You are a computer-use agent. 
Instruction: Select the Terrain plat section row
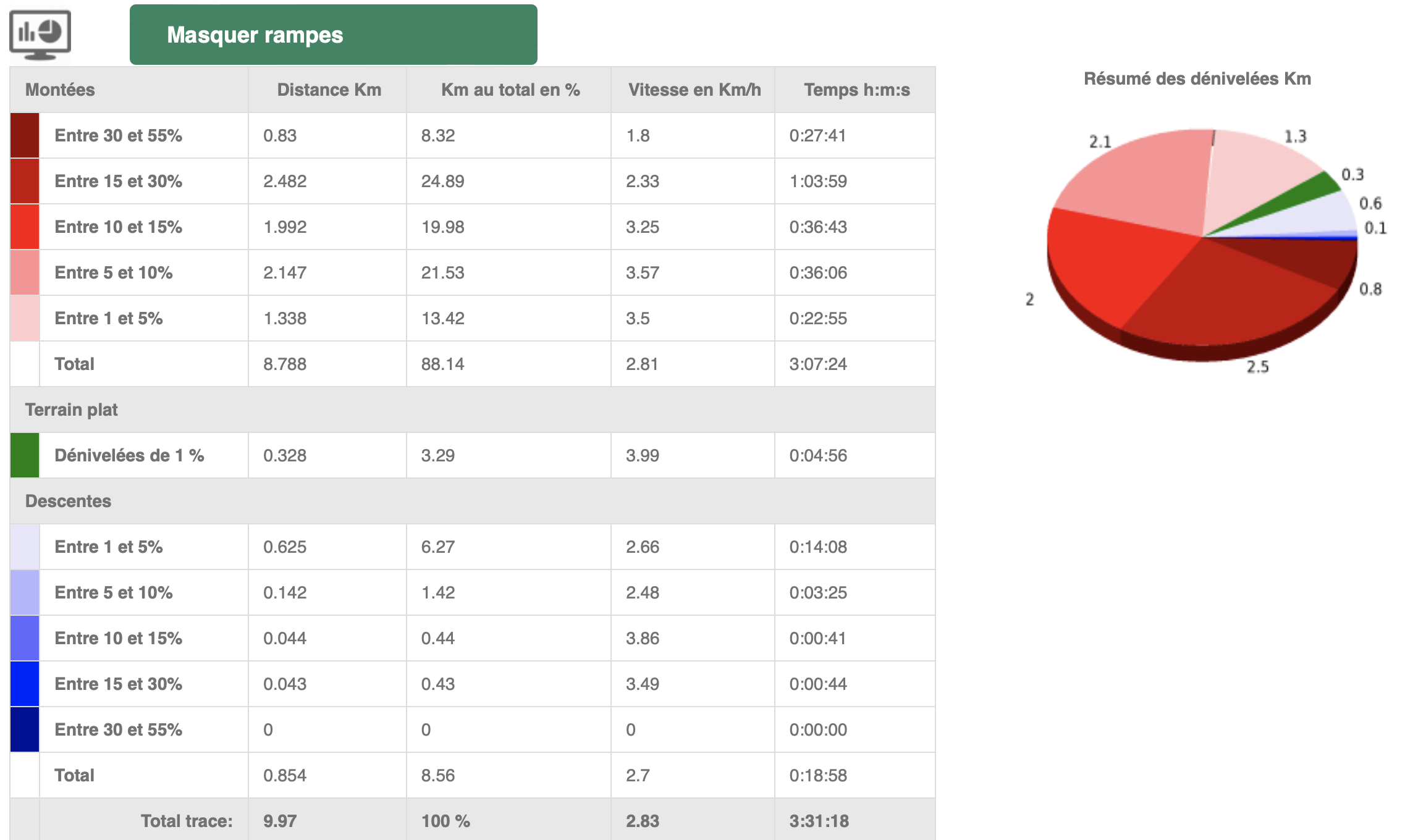click(71, 409)
